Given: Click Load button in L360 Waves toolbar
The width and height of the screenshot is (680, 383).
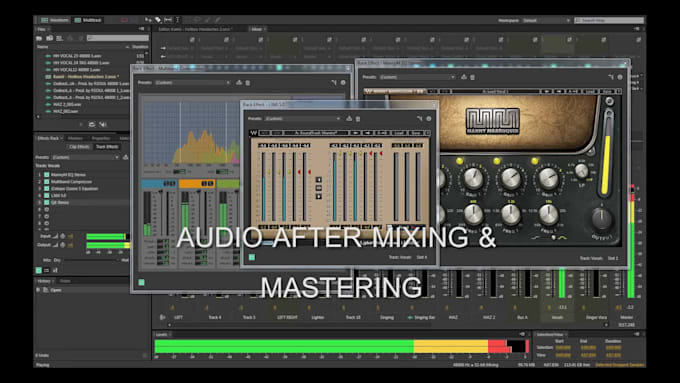Looking at the screenshot, I should pyautogui.click(x=399, y=133).
